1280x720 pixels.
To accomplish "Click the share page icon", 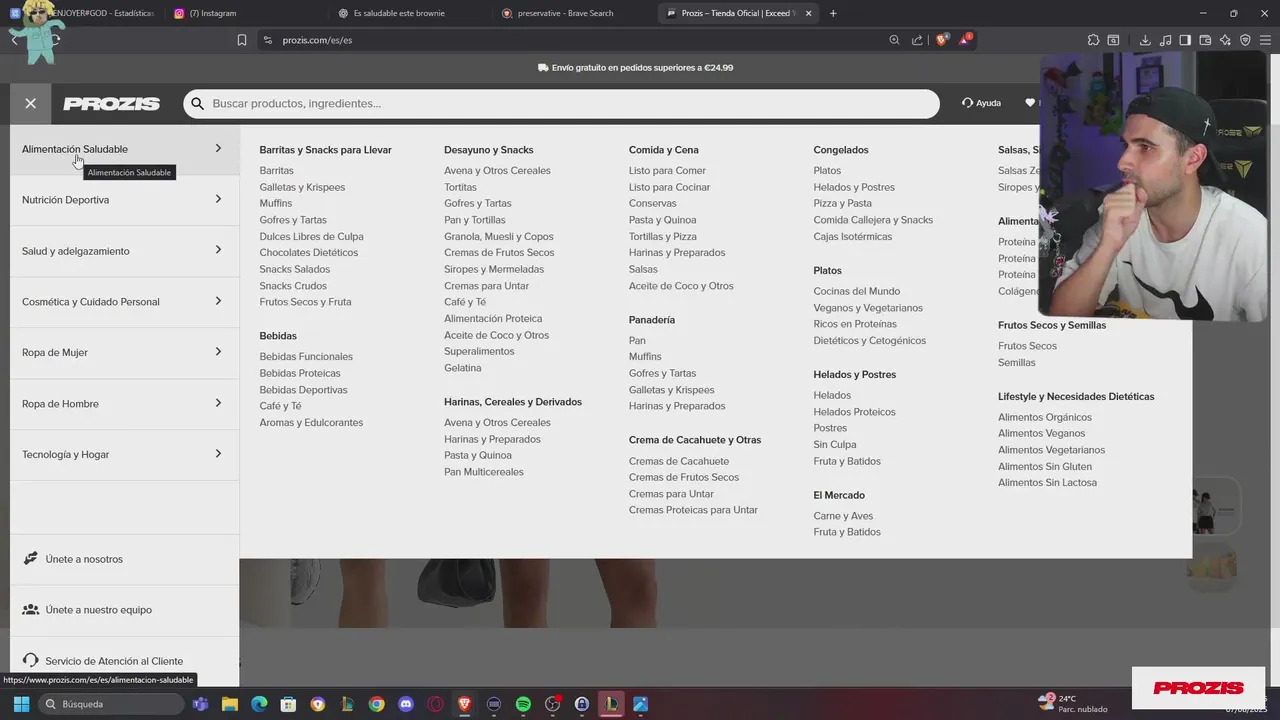I will coord(917,40).
